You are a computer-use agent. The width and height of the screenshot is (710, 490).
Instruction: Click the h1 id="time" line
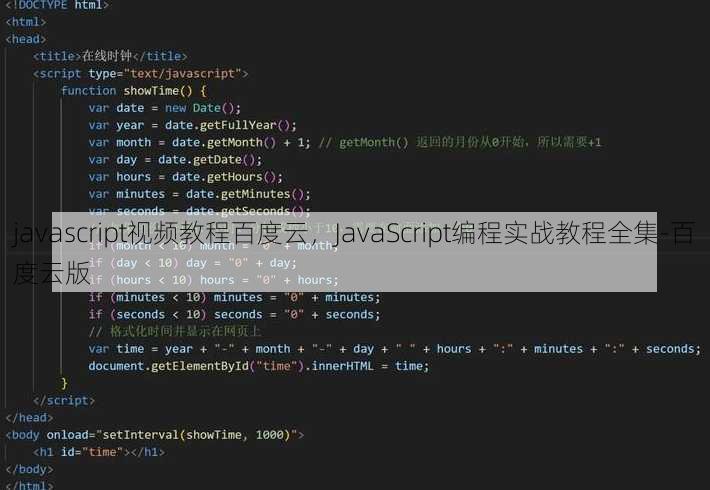click(99, 452)
